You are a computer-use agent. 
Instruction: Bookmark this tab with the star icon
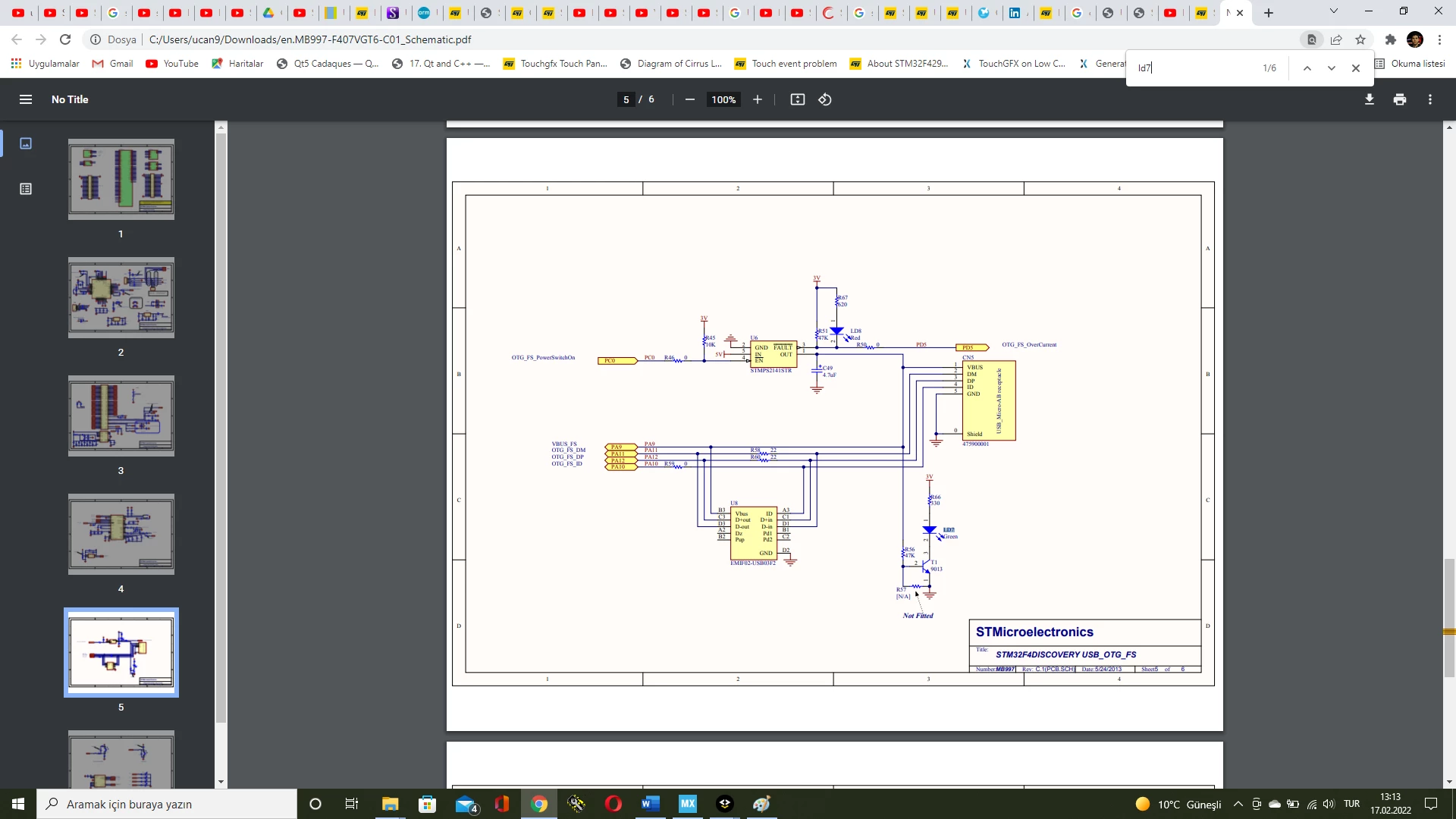click(x=1360, y=39)
